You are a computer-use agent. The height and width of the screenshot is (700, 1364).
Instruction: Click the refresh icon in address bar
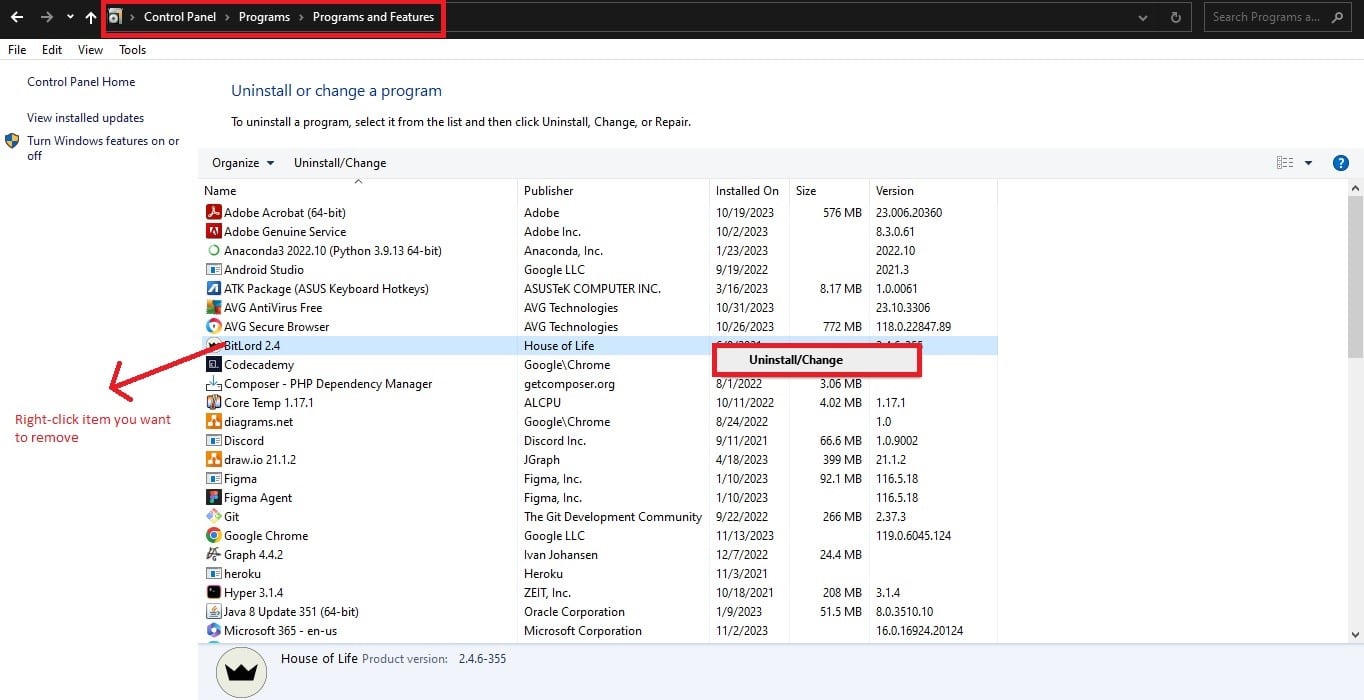coord(1176,17)
